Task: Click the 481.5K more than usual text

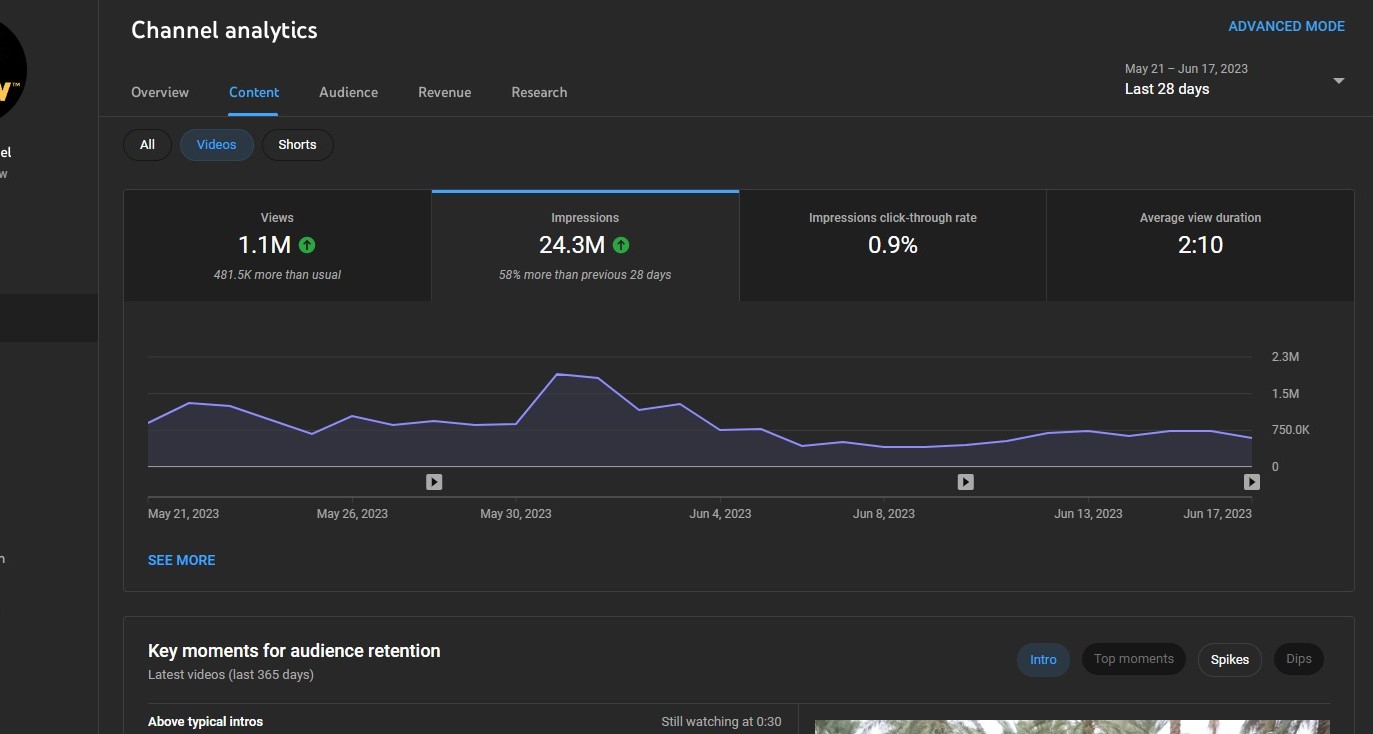Action: (277, 275)
